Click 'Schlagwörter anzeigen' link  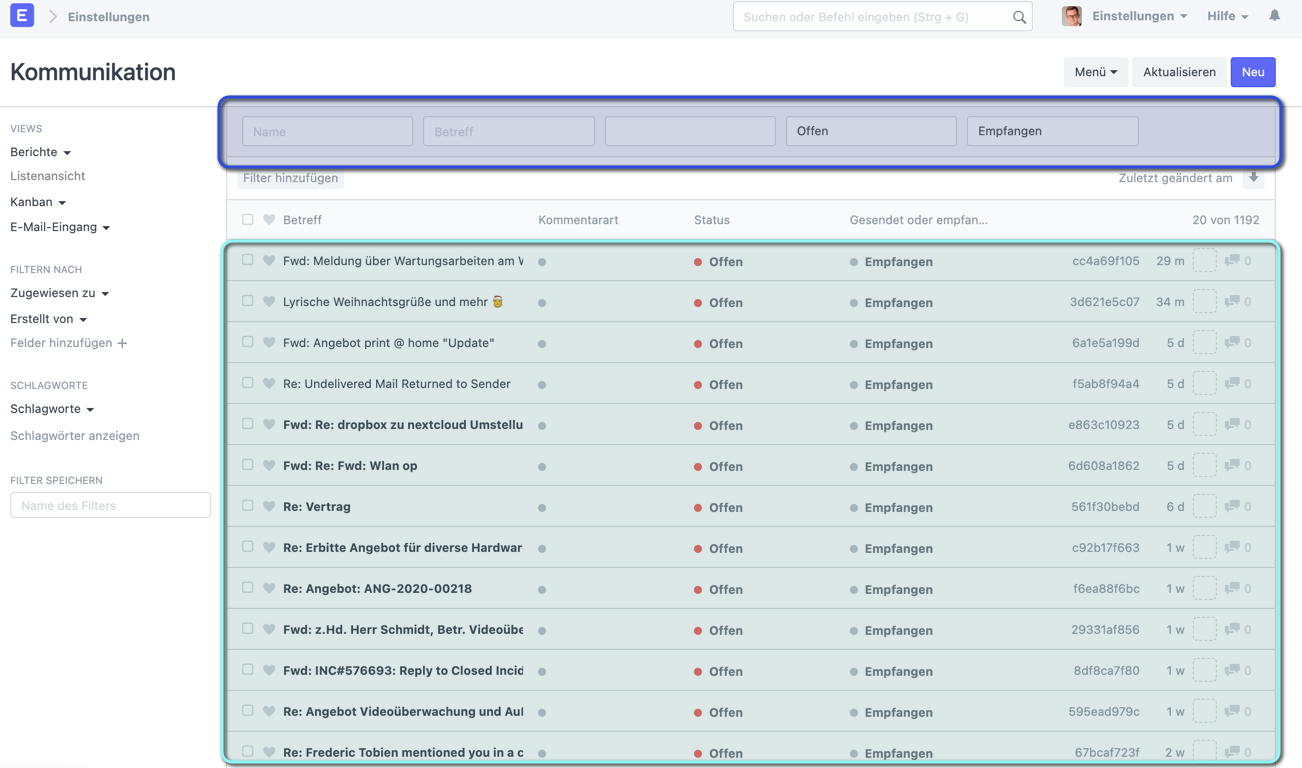coord(75,436)
